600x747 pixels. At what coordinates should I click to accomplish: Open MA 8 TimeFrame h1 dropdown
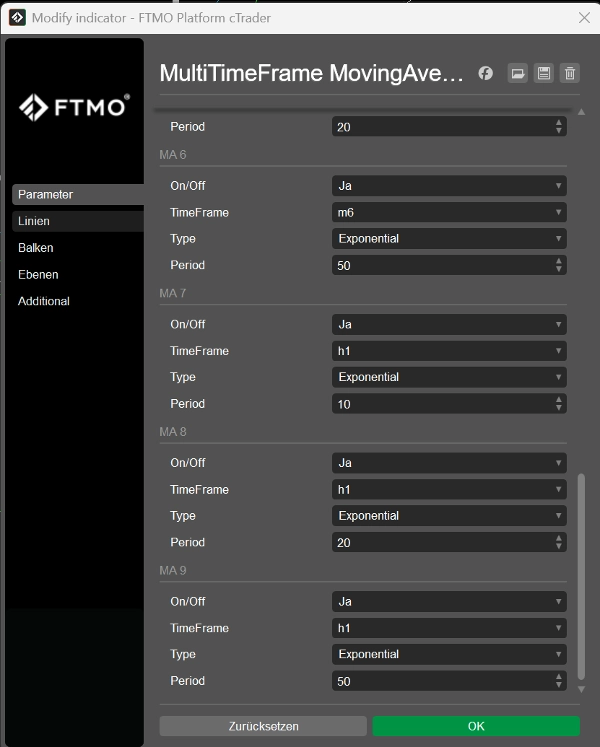pyautogui.click(x=449, y=490)
